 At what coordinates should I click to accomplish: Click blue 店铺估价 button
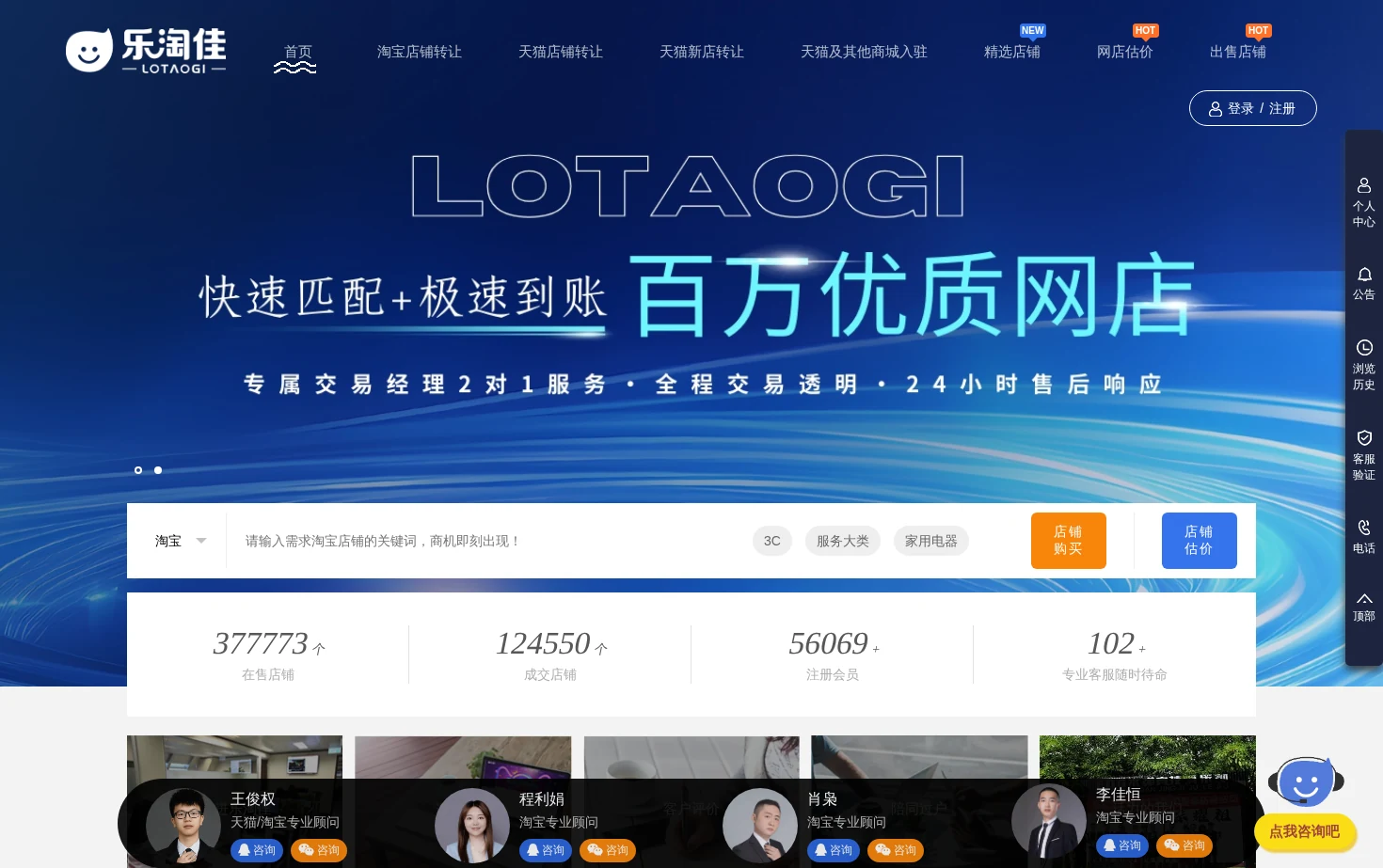(x=1200, y=541)
